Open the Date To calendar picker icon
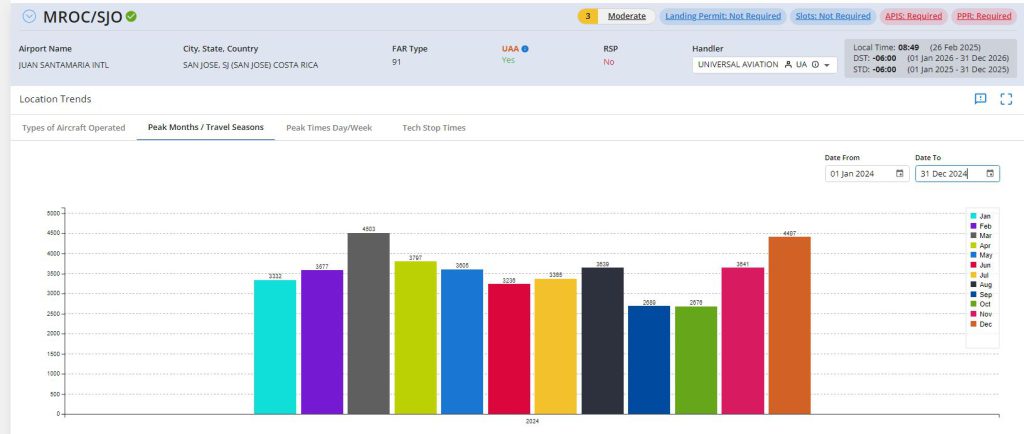The height and width of the screenshot is (434, 1024). coord(989,174)
